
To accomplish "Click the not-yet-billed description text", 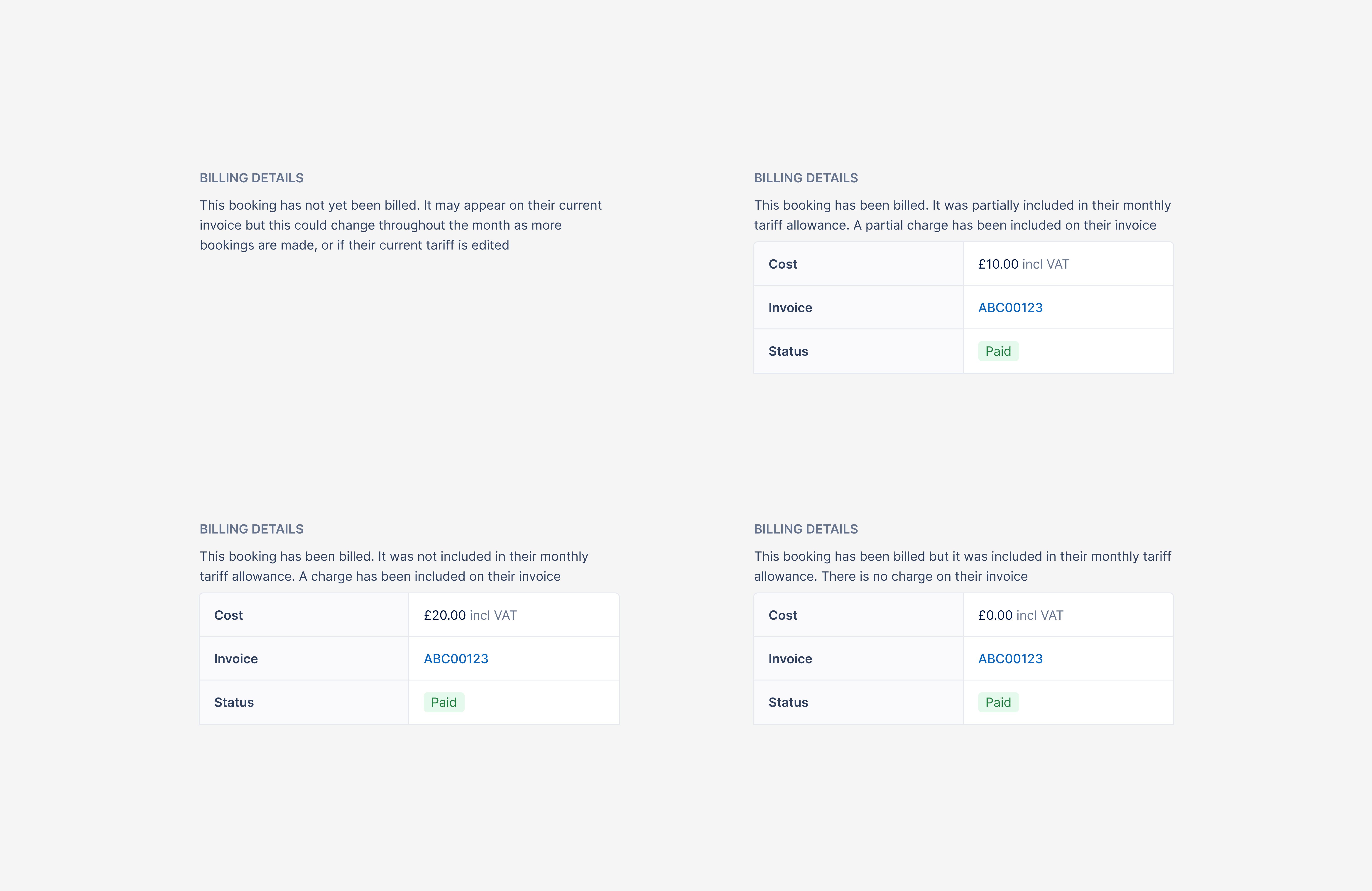I will pos(400,225).
